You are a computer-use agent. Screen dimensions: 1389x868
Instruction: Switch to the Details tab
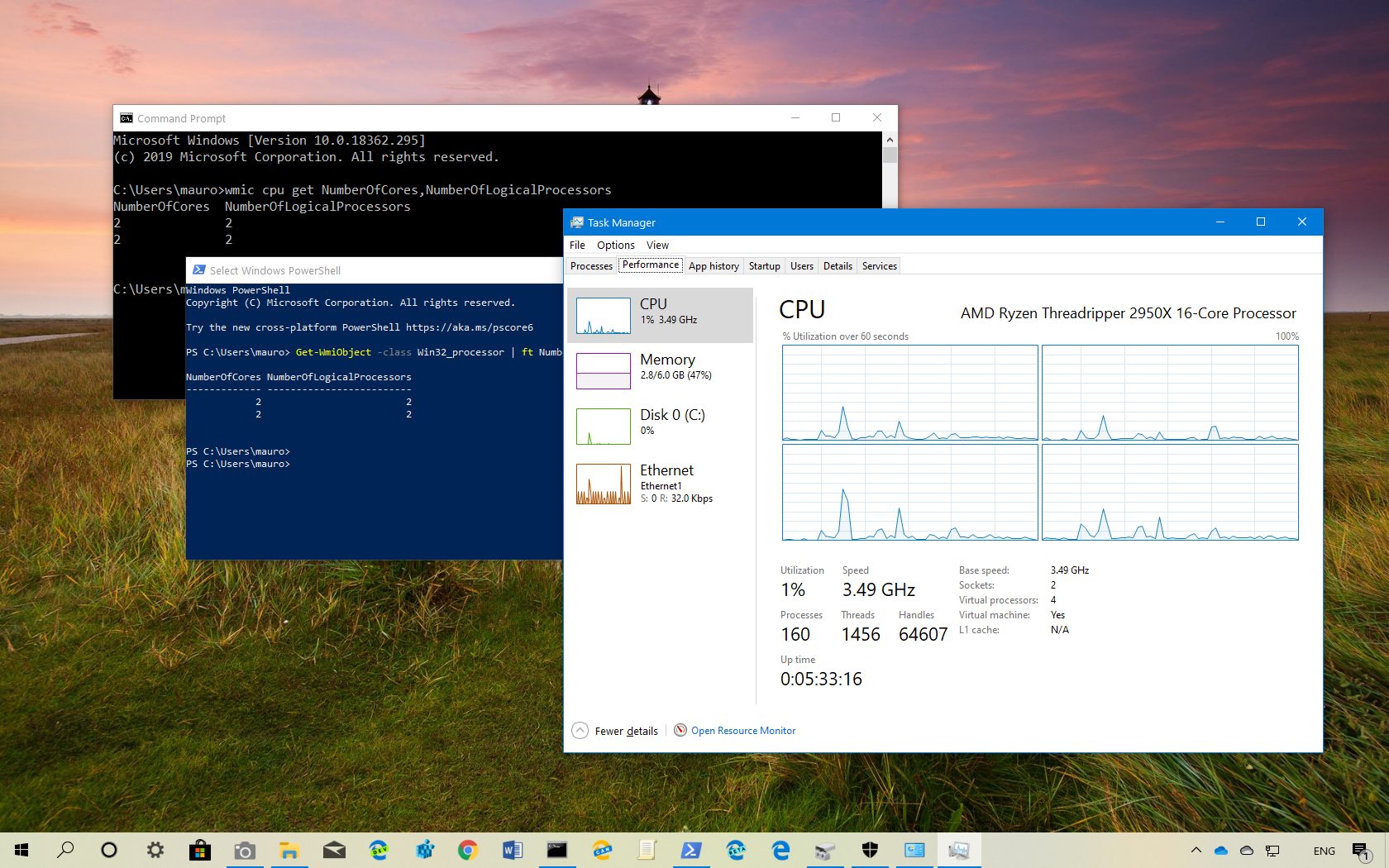[x=838, y=265]
